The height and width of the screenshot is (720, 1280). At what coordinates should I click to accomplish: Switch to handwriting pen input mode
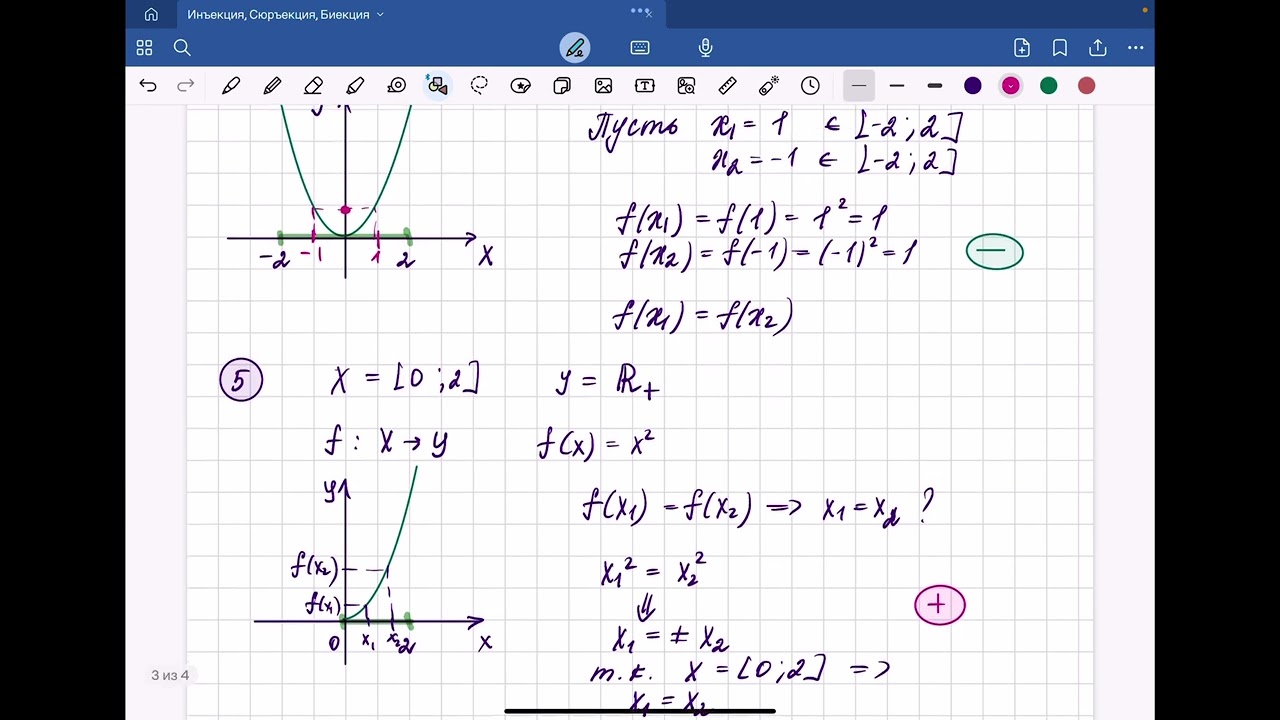[x=575, y=48]
